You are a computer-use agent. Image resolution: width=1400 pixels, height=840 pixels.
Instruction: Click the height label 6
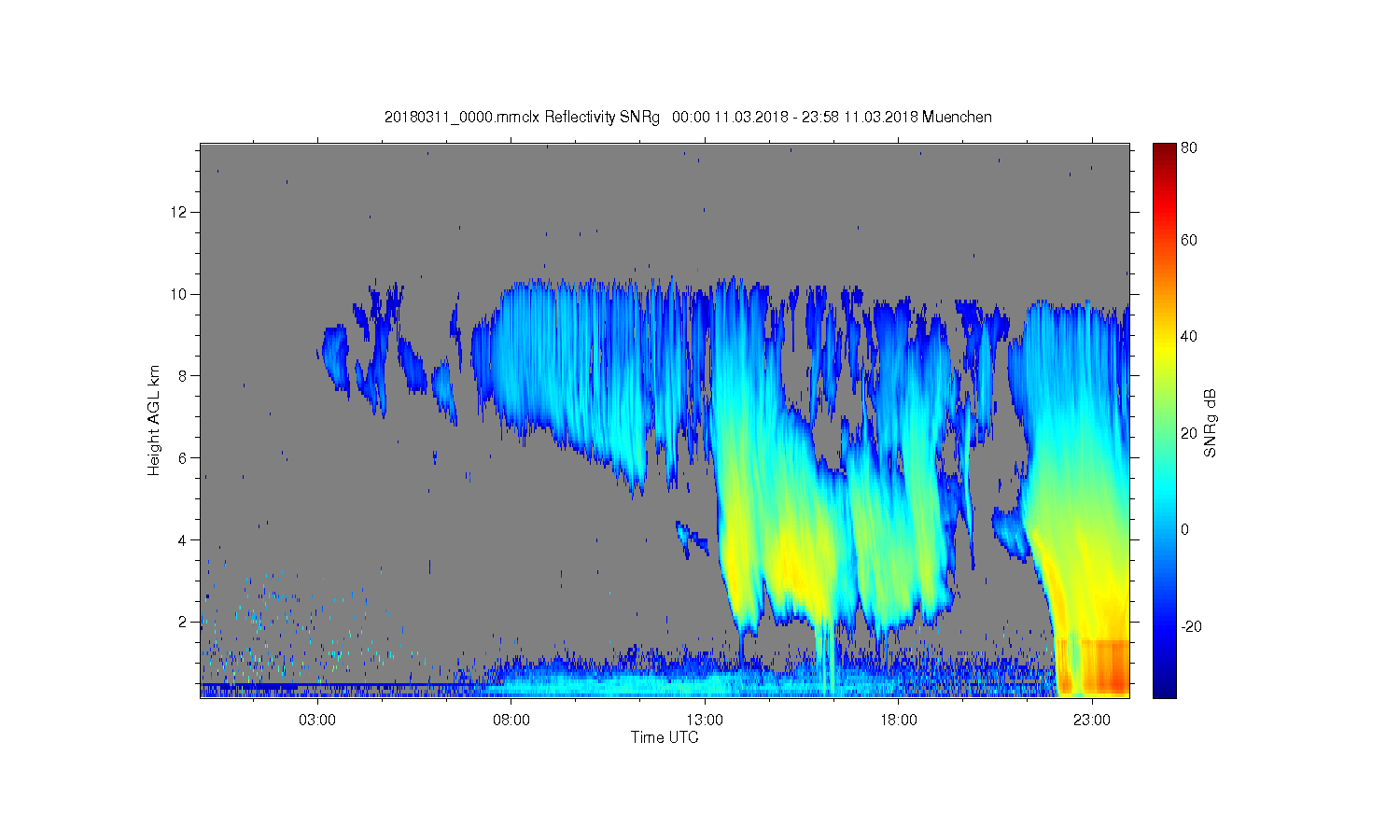click(183, 457)
